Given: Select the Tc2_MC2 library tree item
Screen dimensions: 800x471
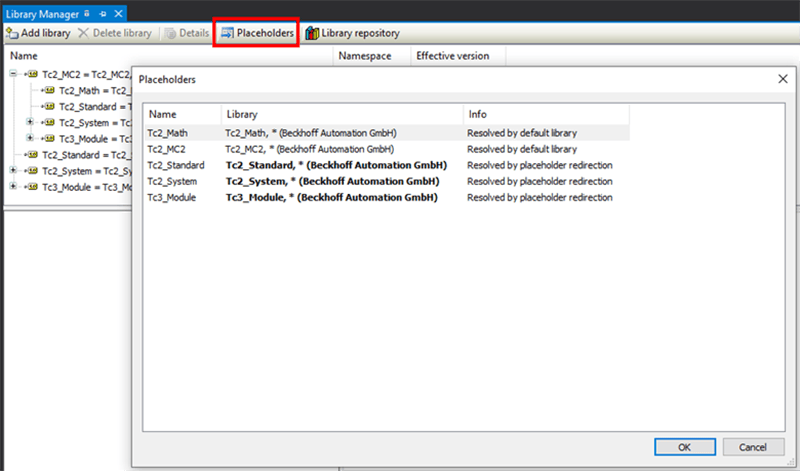Looking at the screenshot, I should point(86,75).
